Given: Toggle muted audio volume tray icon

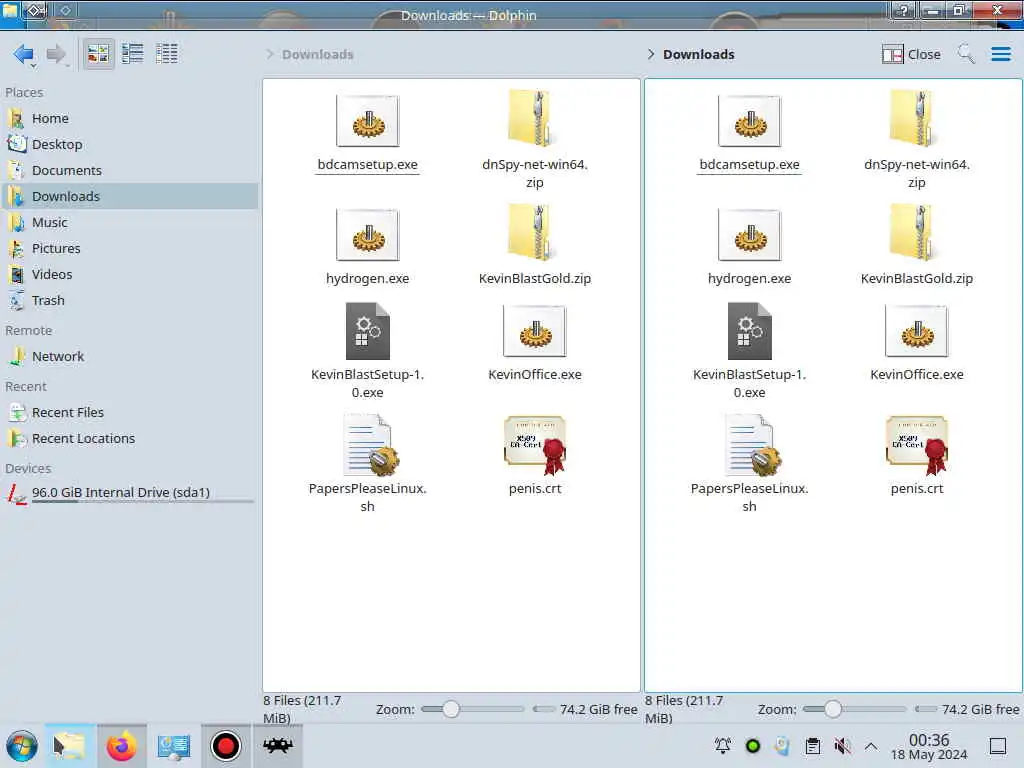Looking at the screenshot, I should coord(842,746).
